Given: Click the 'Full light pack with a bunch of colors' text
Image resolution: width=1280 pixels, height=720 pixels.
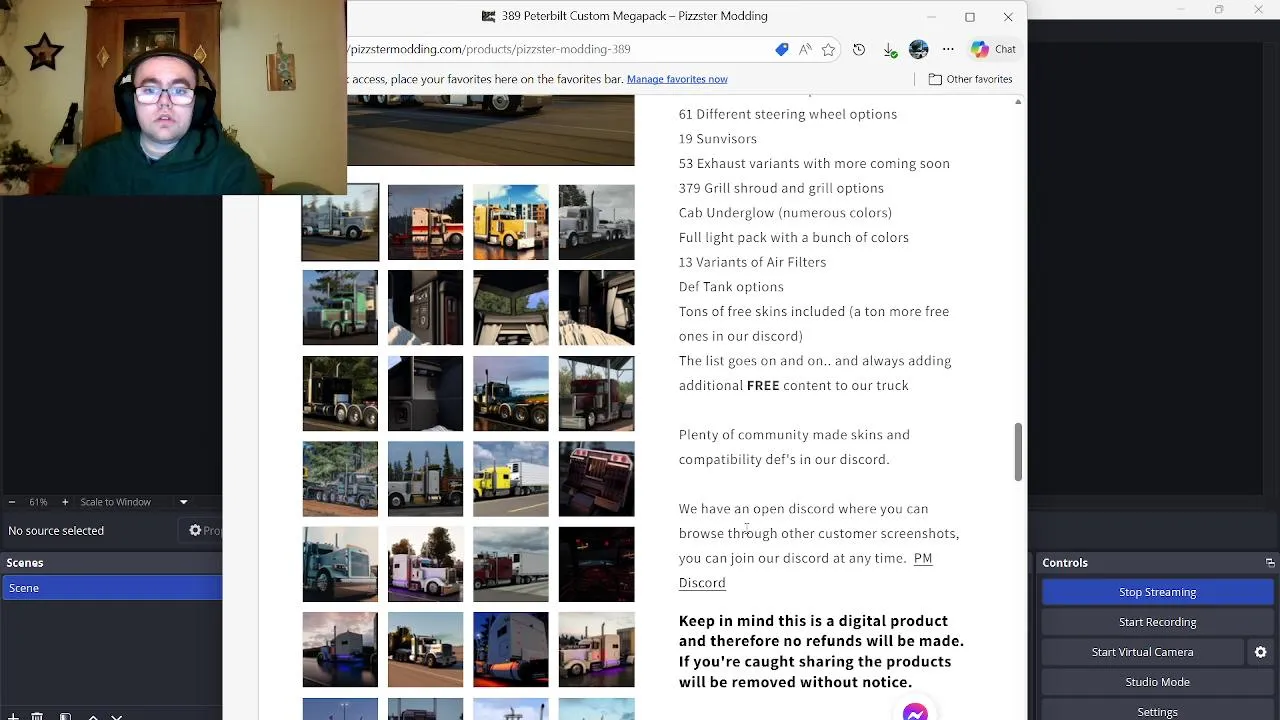Looking at the screenshot, I should [794, 237].
